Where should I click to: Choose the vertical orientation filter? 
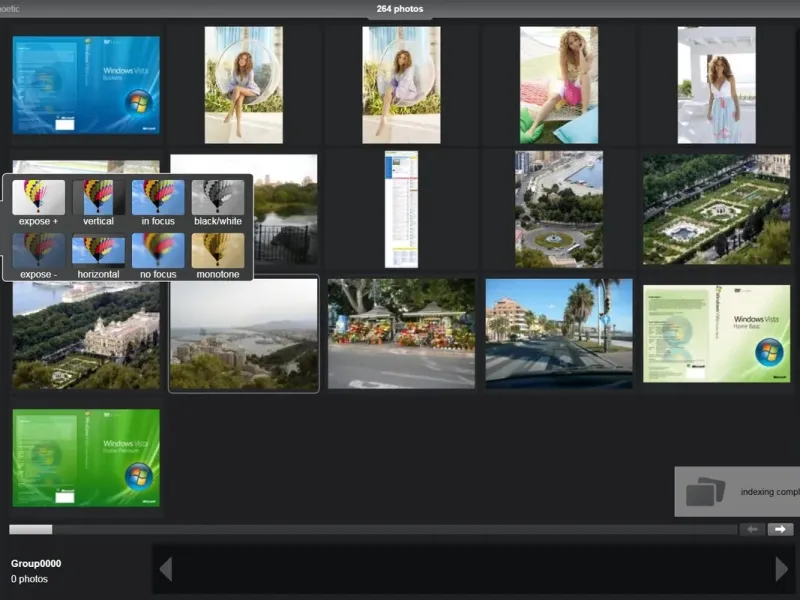tap(98, 197)
